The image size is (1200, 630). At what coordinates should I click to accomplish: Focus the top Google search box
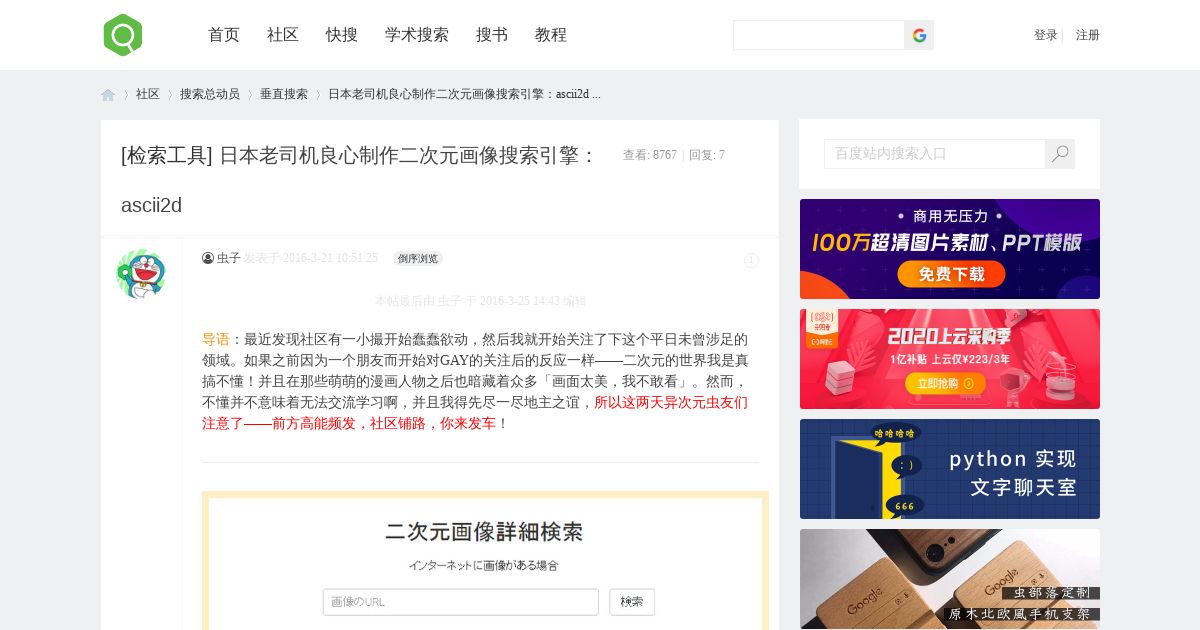coord(819,35)
